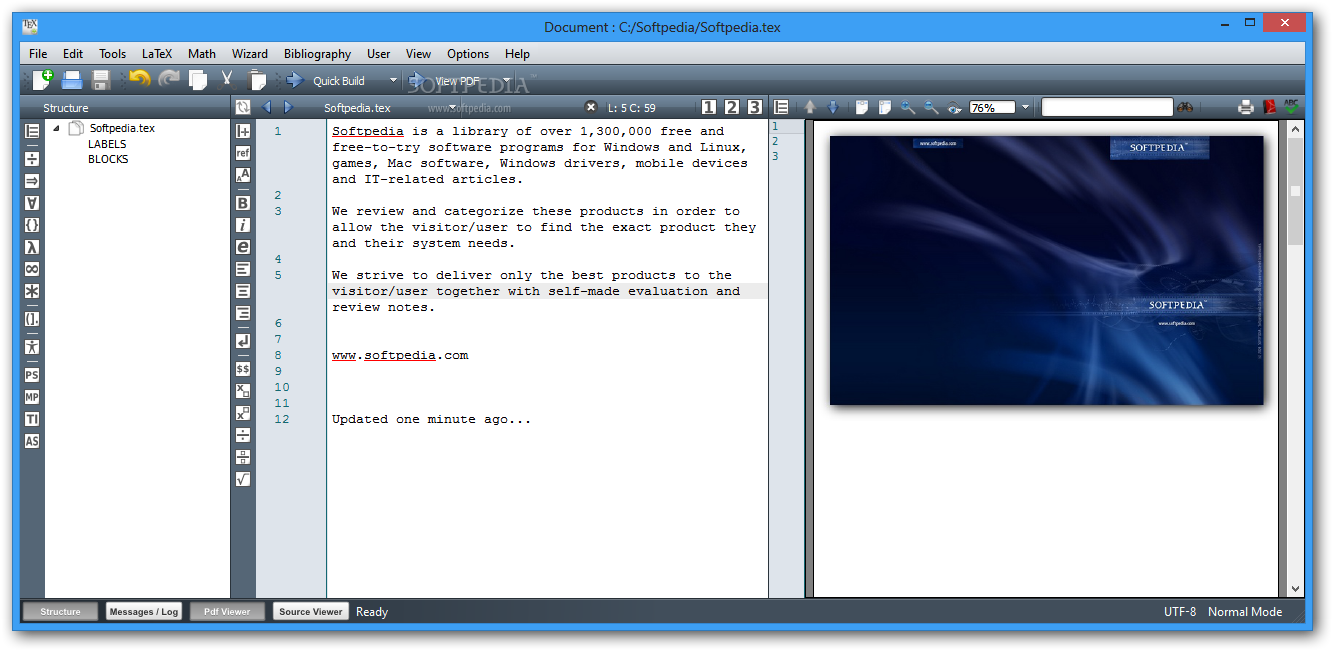Go to previous document with left arrow

tap(266, 107)
